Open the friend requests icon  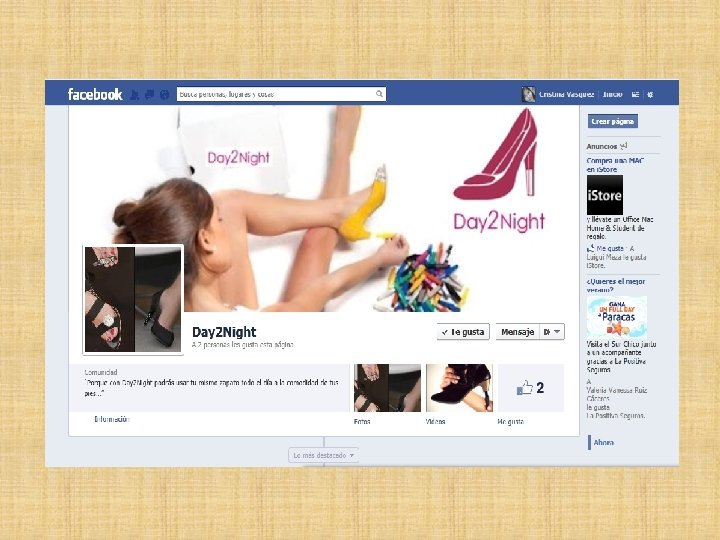click(x=135, y=95)
